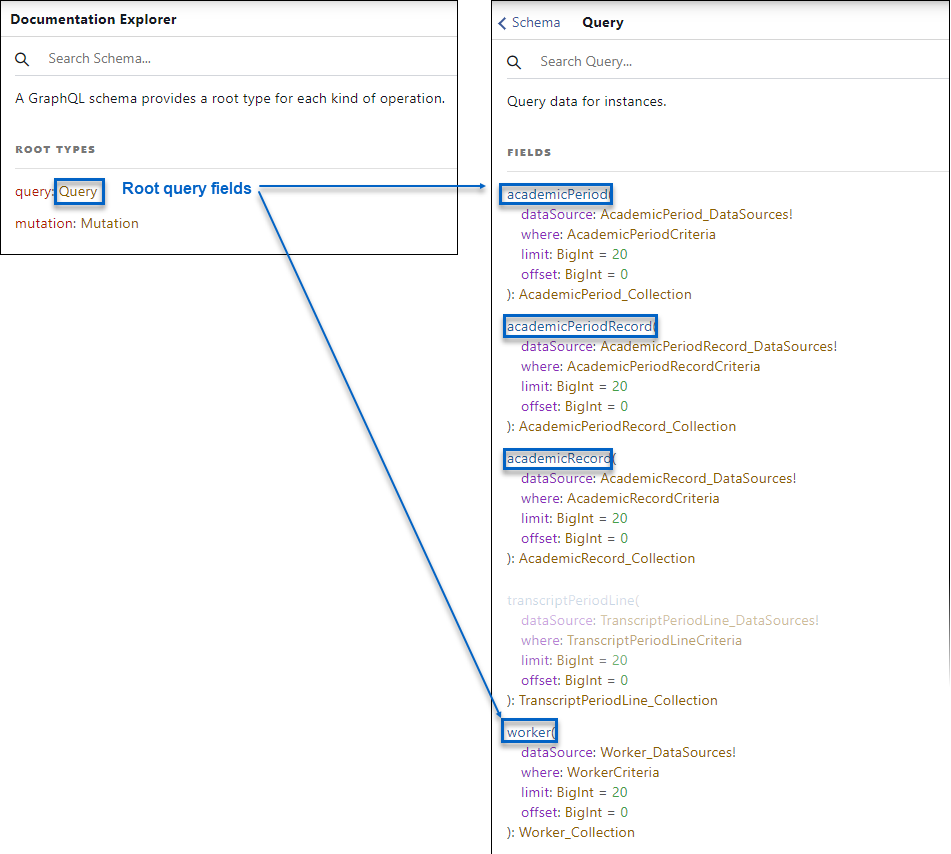Click the dataSource argument of worker
This screenshot has height=854, width=951.
558,753
